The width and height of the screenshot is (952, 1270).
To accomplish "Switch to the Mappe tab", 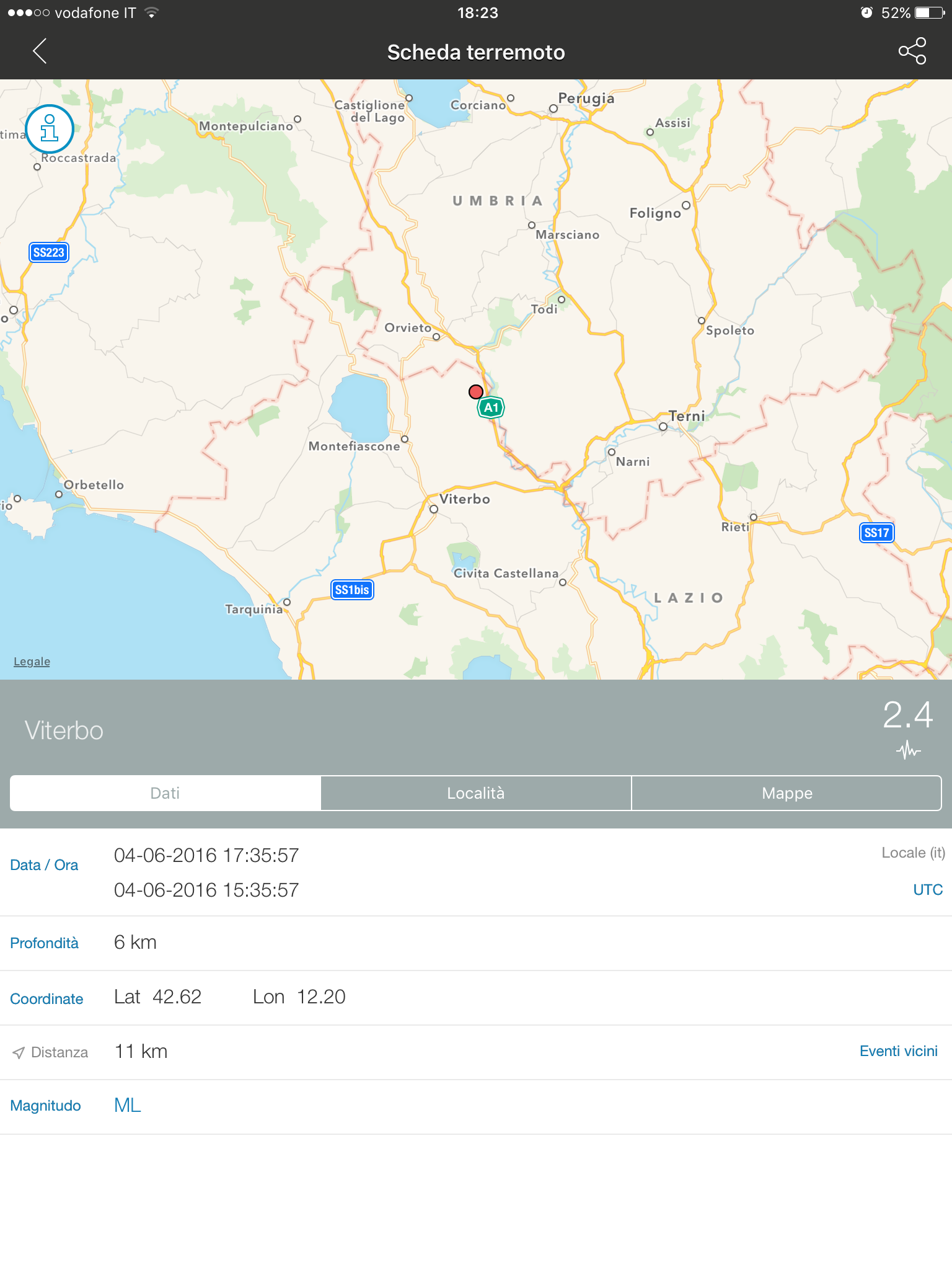I will 787,793.
